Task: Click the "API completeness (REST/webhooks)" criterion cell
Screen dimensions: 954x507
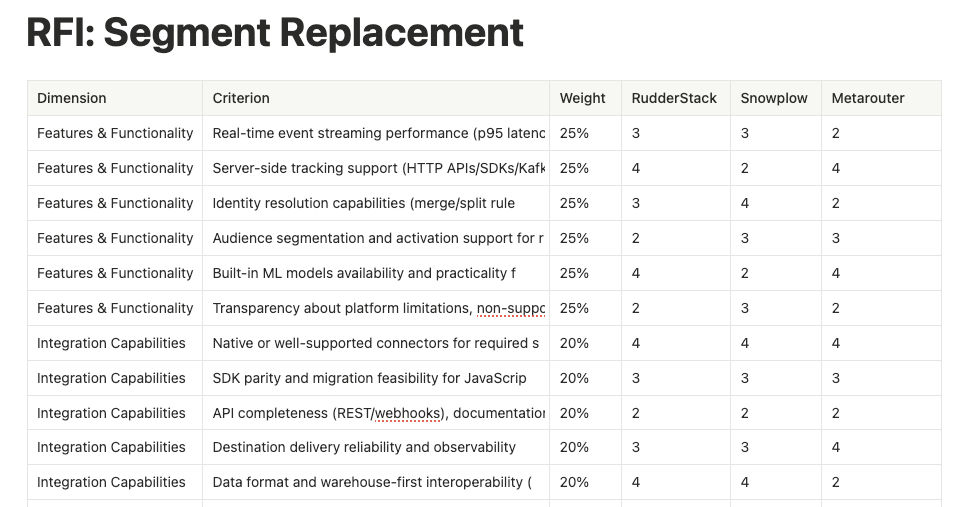Action: pyautogui.click(x=378, y=413)
